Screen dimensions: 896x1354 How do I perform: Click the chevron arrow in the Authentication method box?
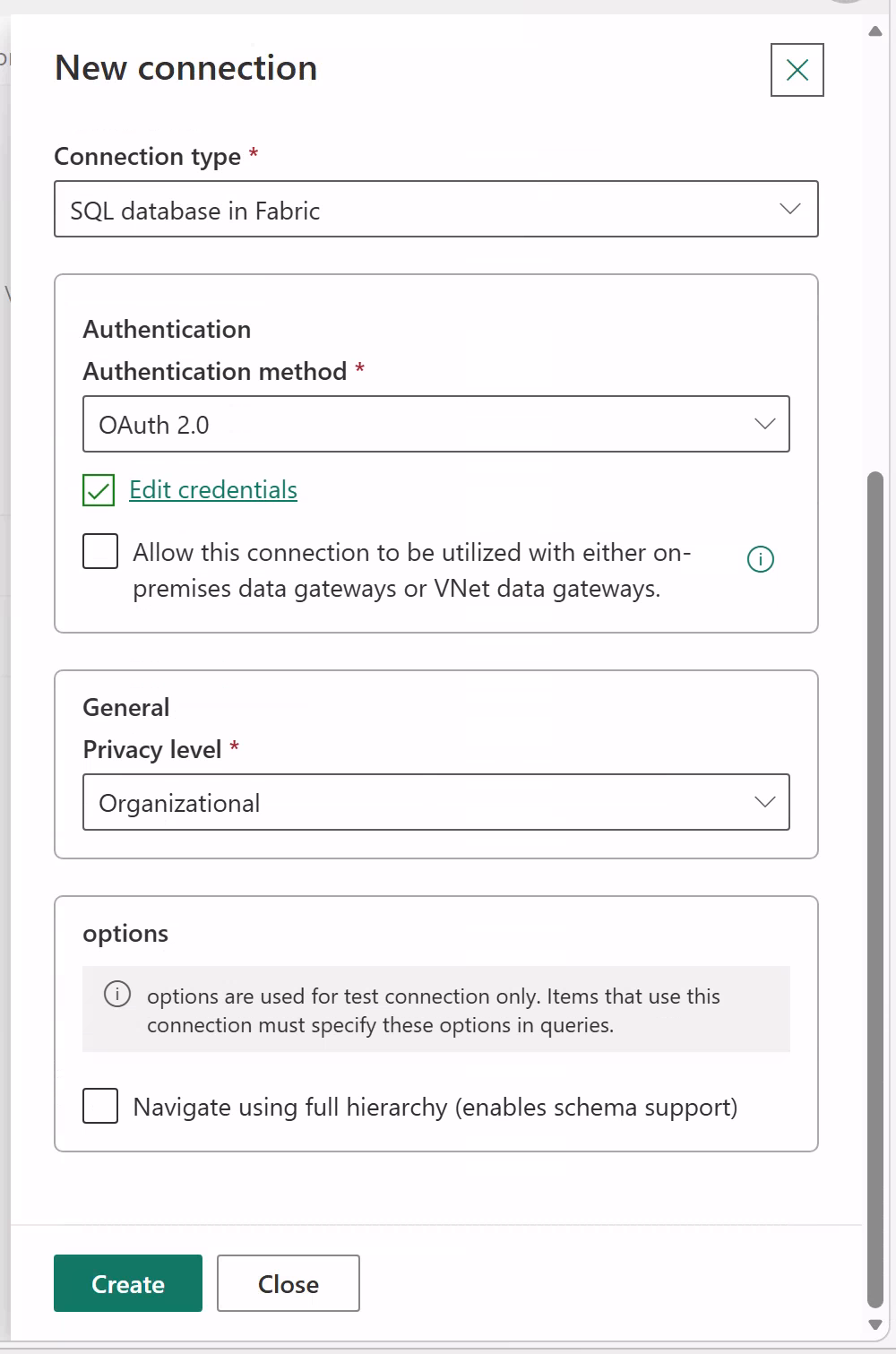tap(764, 424)
